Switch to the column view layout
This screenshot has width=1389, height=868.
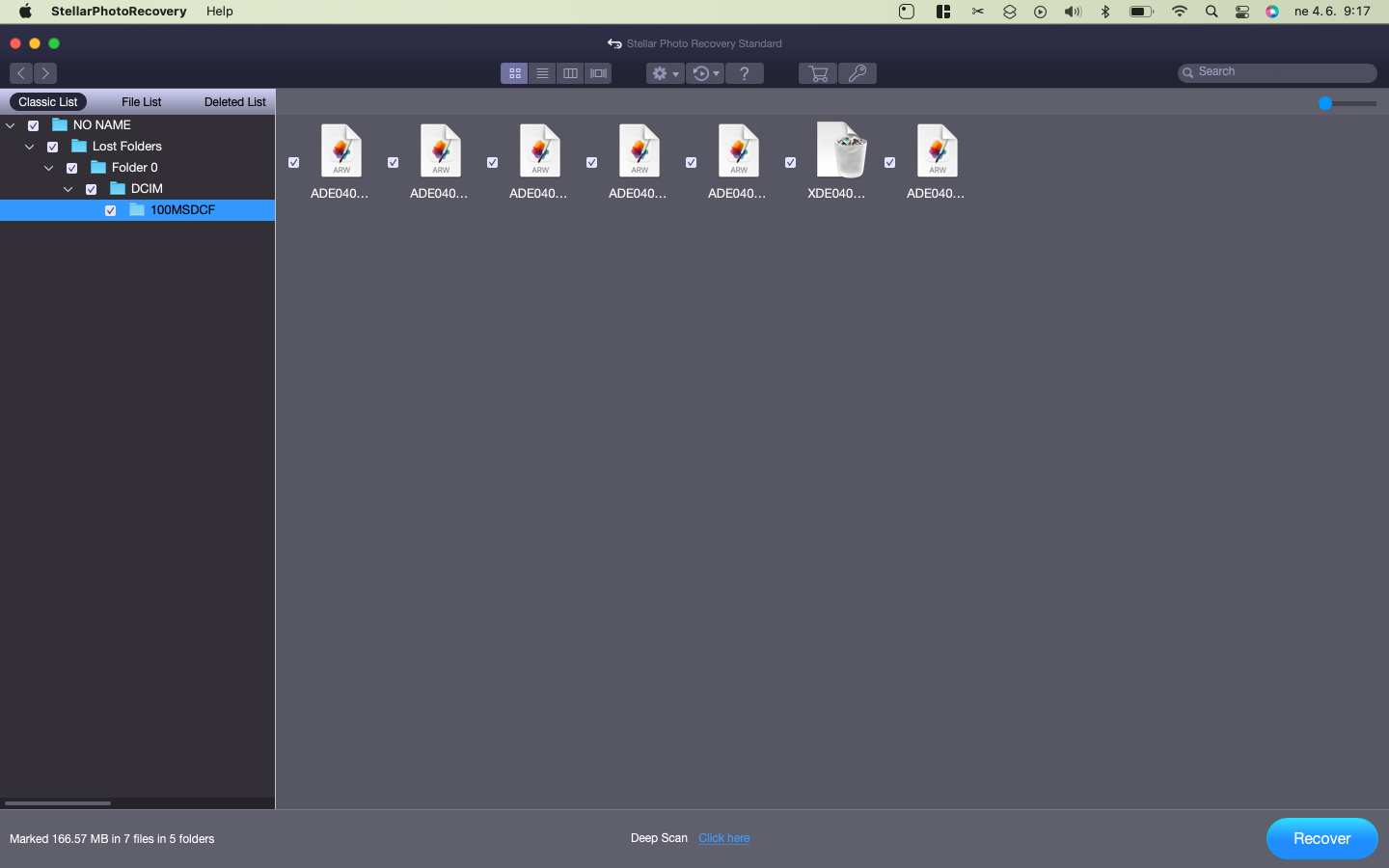(x=570, y=73)
